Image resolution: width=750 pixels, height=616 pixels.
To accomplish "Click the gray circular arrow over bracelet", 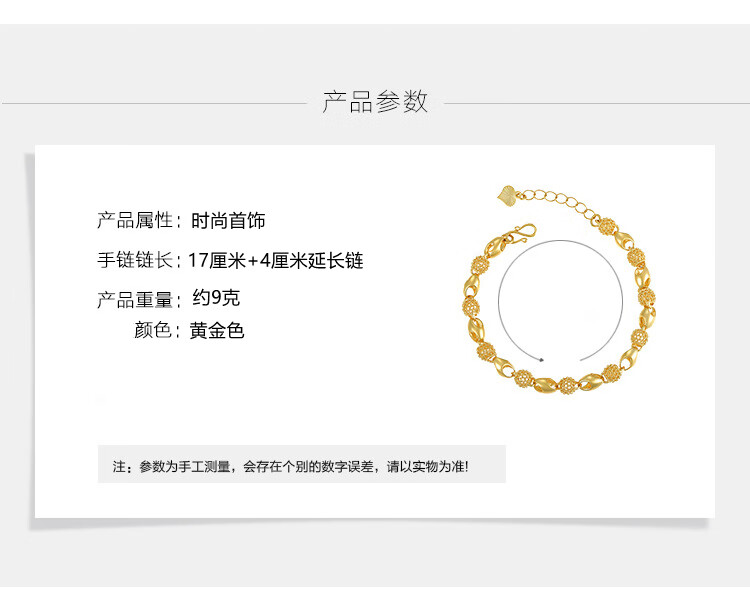I will pyautogui.click(x=560, y=301).
